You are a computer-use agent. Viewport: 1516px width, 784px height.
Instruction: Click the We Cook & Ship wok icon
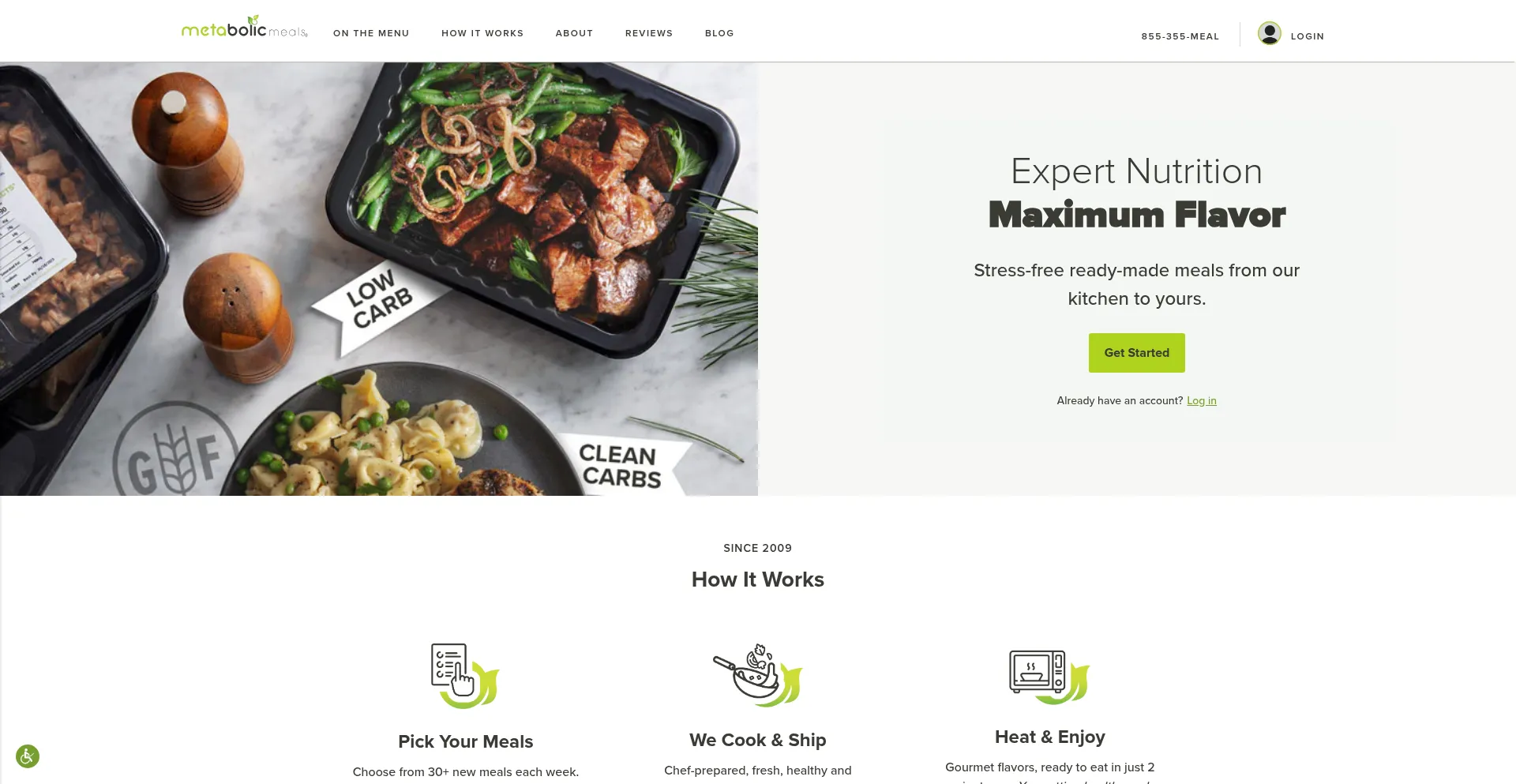point(758,675)
